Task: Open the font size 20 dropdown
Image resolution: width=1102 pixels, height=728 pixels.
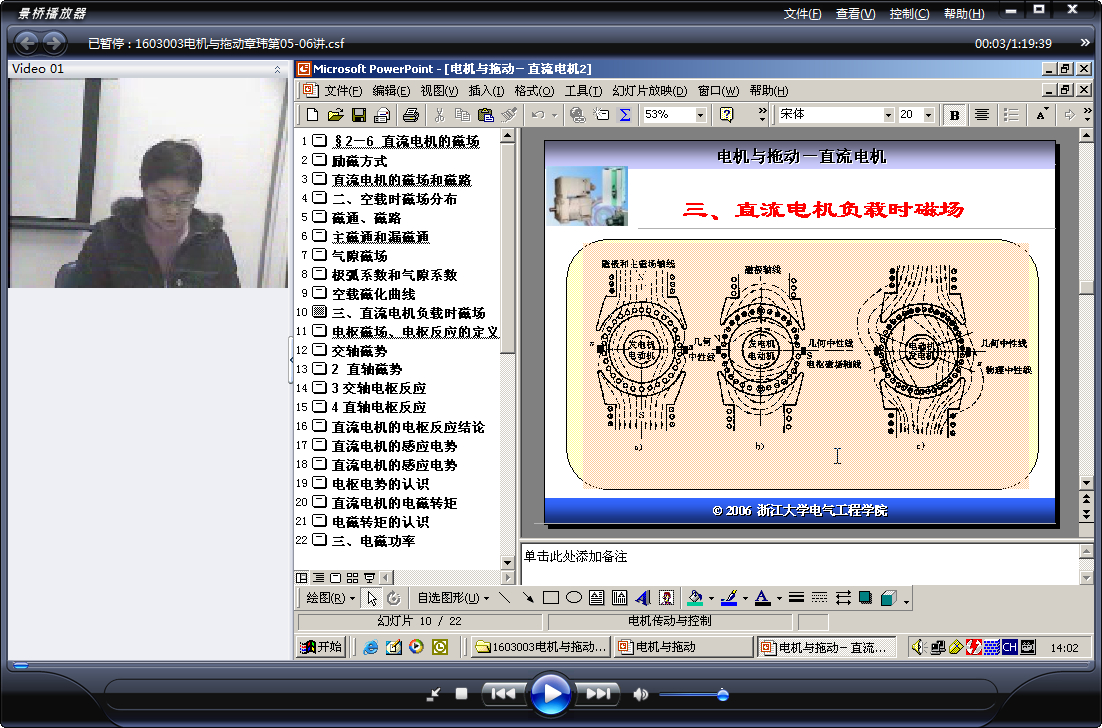Action: [929, 115]
